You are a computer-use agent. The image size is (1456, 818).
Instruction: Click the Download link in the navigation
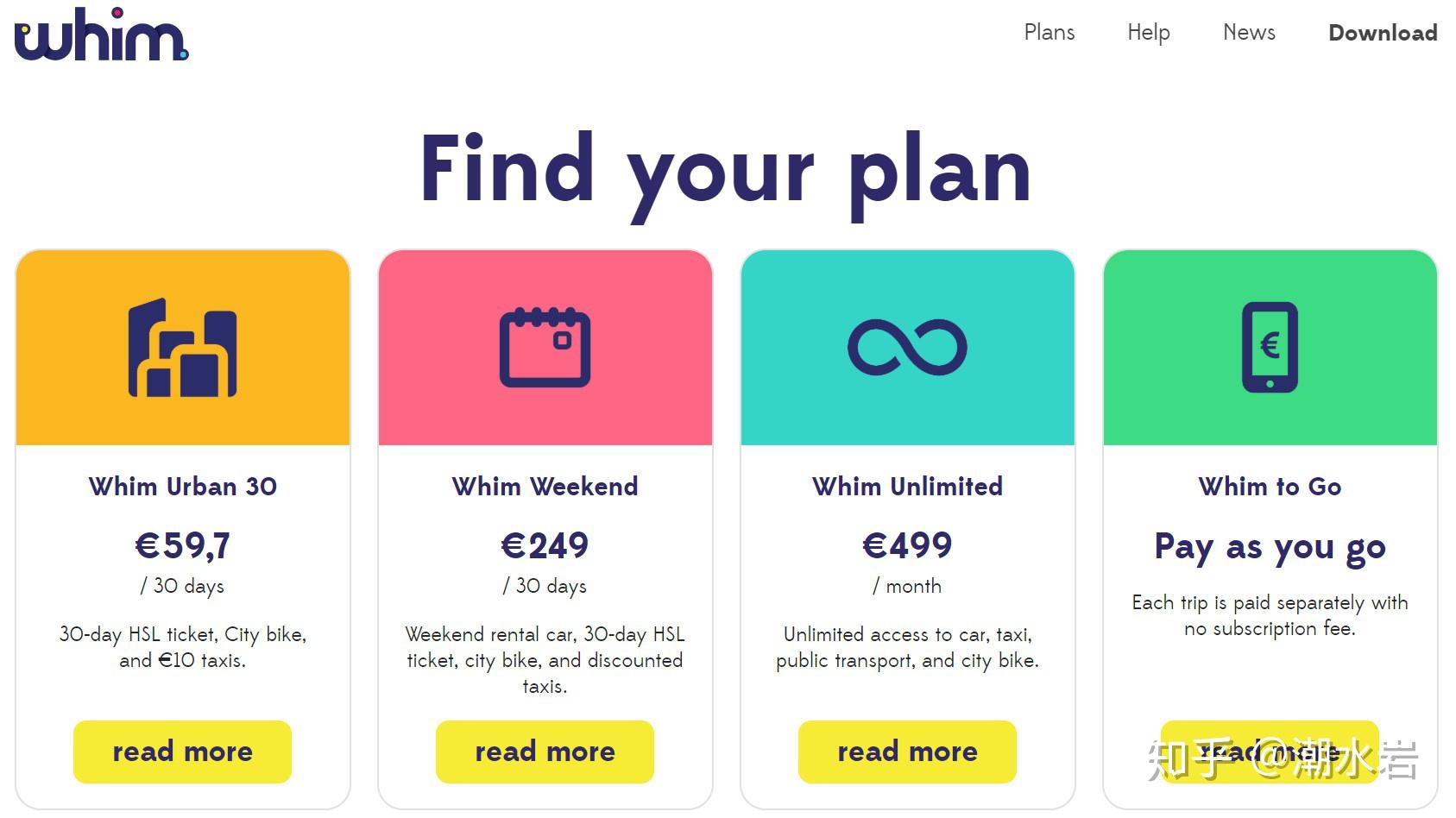[x=1383, y=33]
